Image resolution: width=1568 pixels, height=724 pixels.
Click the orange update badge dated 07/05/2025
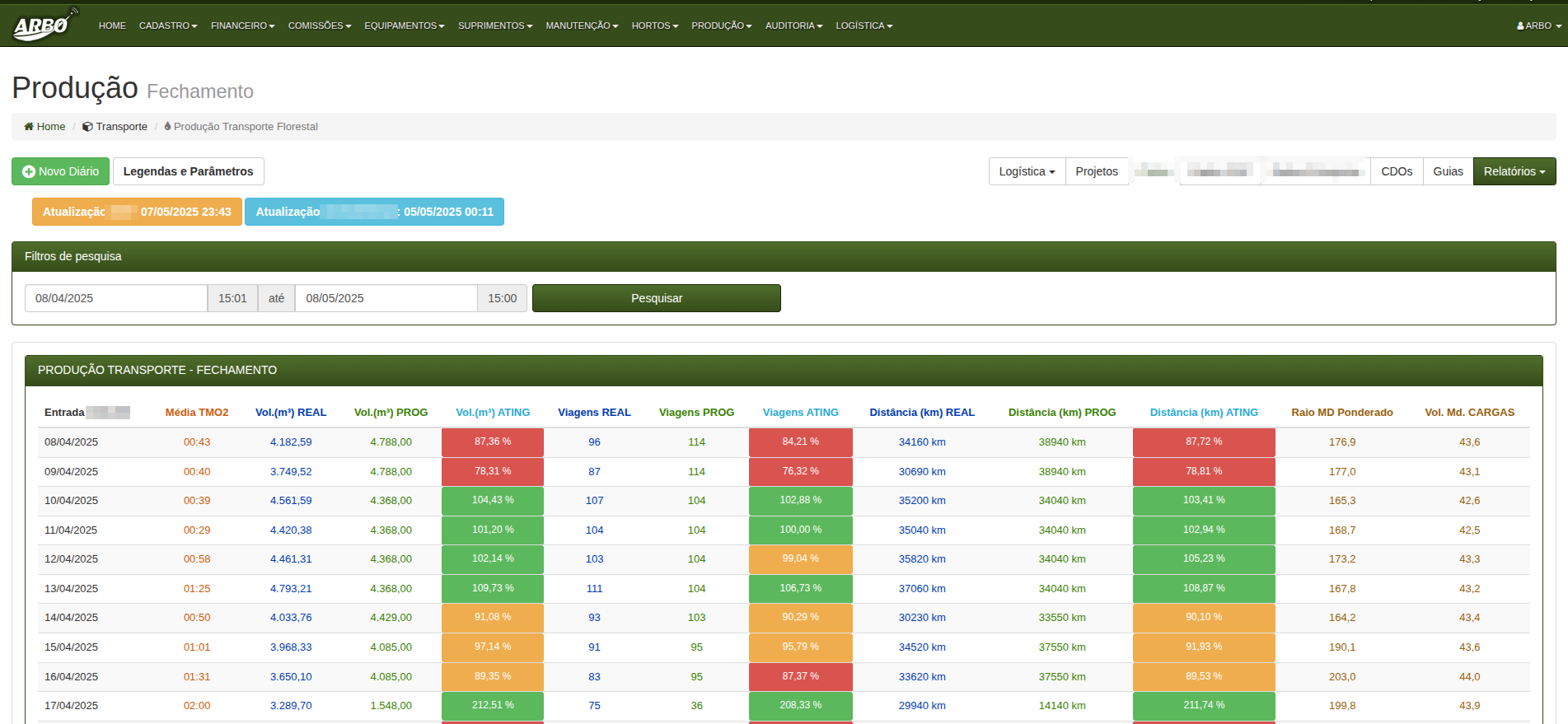(x=137, y=212)
